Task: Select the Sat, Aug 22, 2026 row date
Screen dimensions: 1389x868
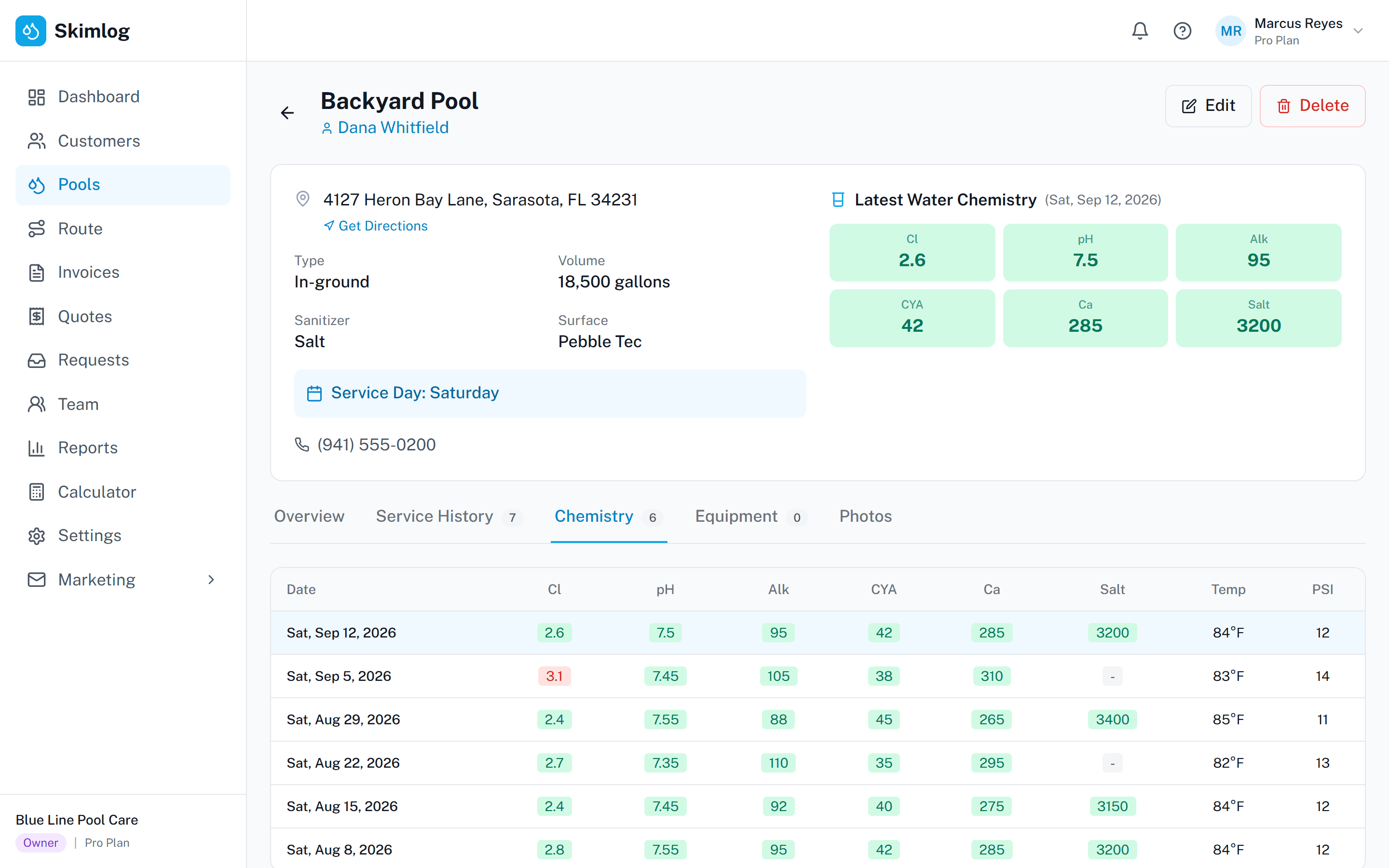Action: pyautogui.click(x=343, y=763)
